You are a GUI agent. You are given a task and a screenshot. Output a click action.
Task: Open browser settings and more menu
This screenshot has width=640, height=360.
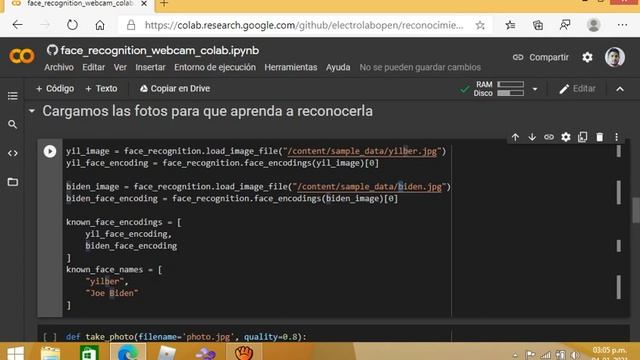point(622,25)
